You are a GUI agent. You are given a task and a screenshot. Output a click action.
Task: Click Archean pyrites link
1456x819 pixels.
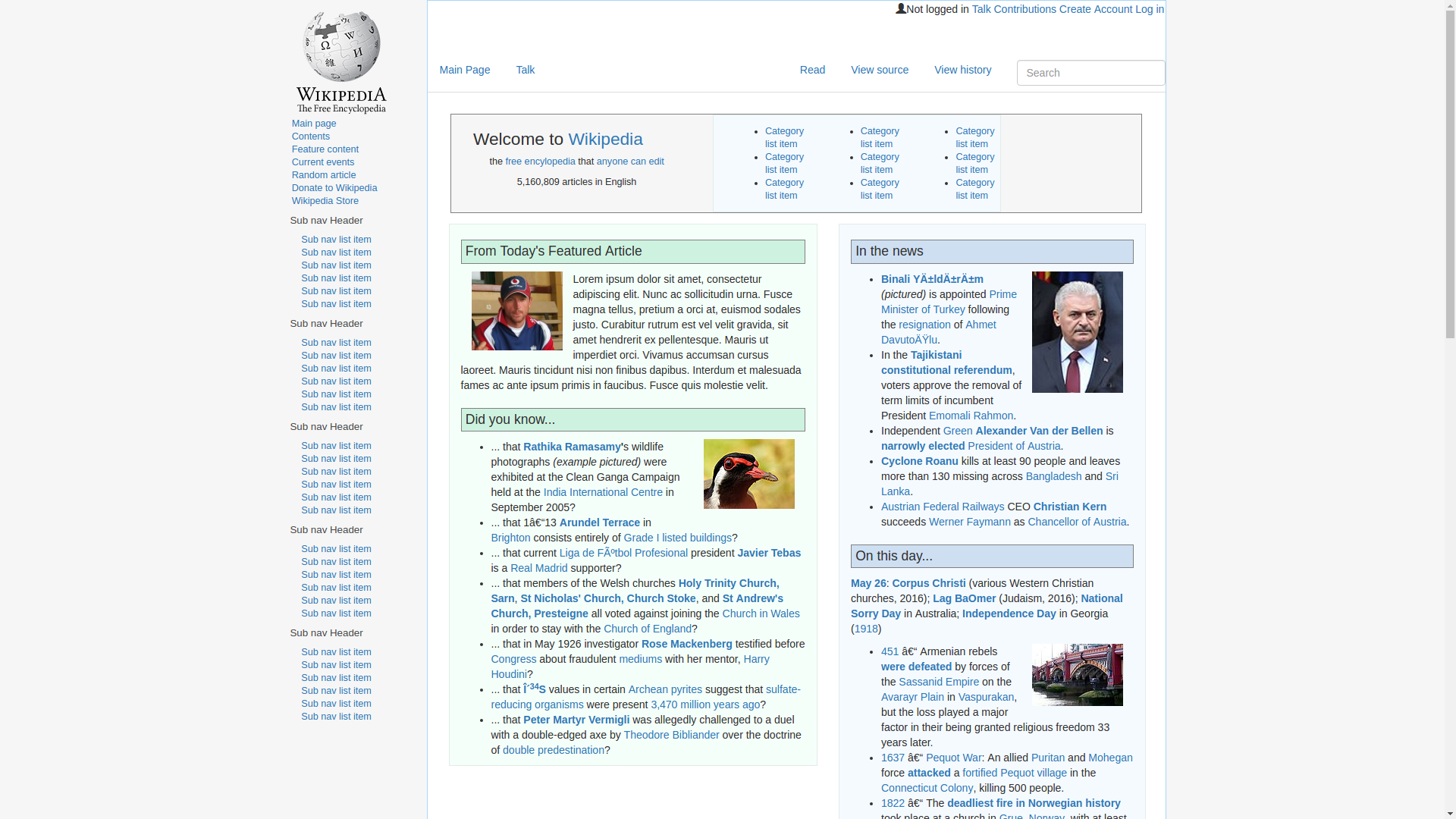665,689
